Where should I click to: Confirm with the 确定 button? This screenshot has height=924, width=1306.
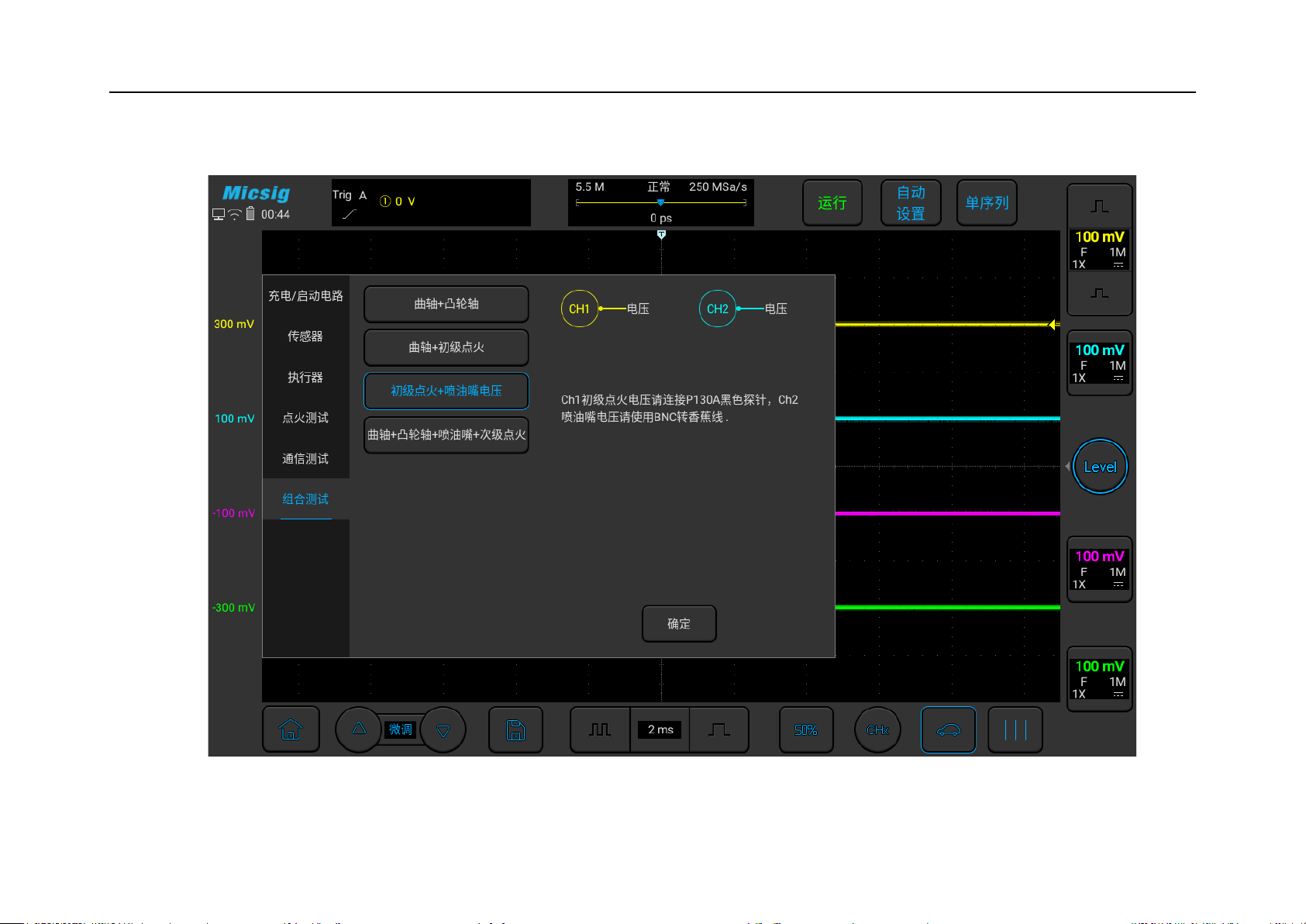pyautogui.click(x=679, y=624)
